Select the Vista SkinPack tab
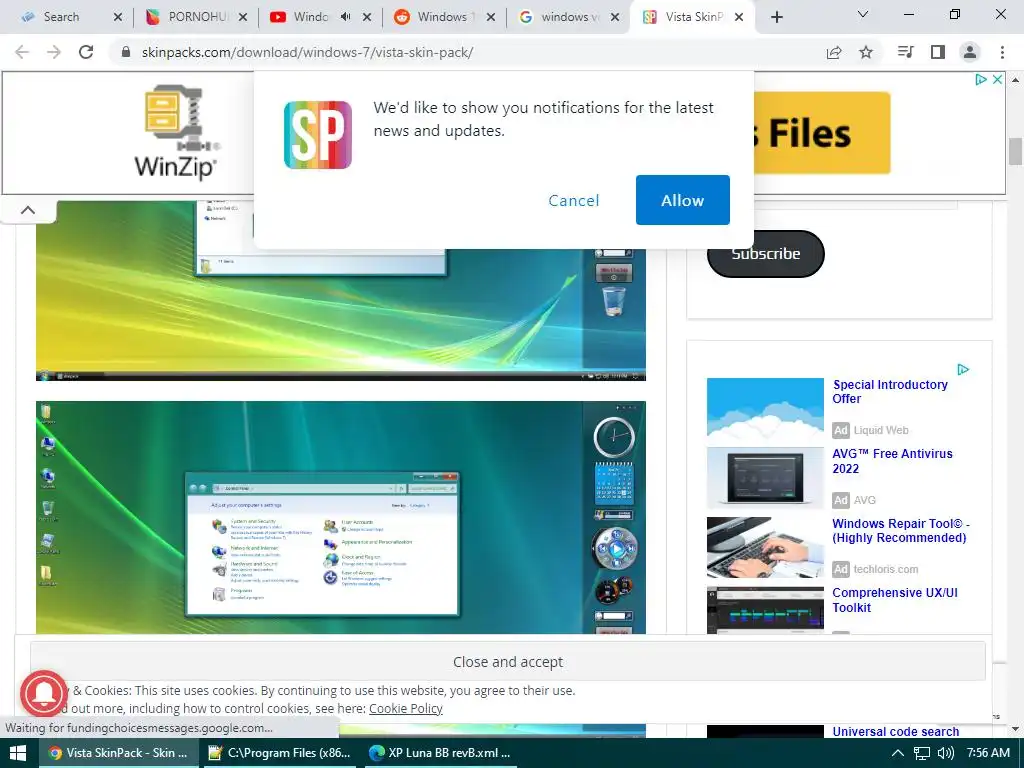This screenshot has width=1024, height=768. pyautogui.click(x=694, y=17)
